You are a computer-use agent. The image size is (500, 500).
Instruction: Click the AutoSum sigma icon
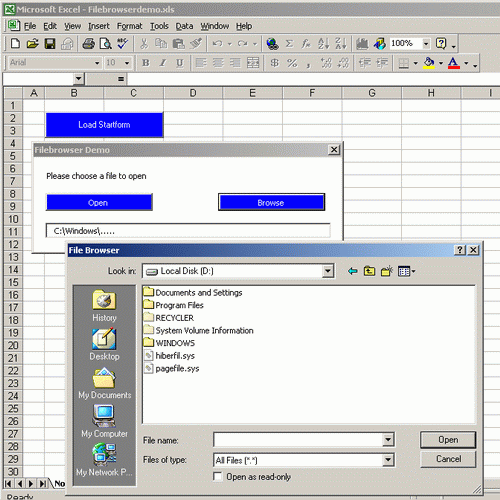click(x=289, y=44)
